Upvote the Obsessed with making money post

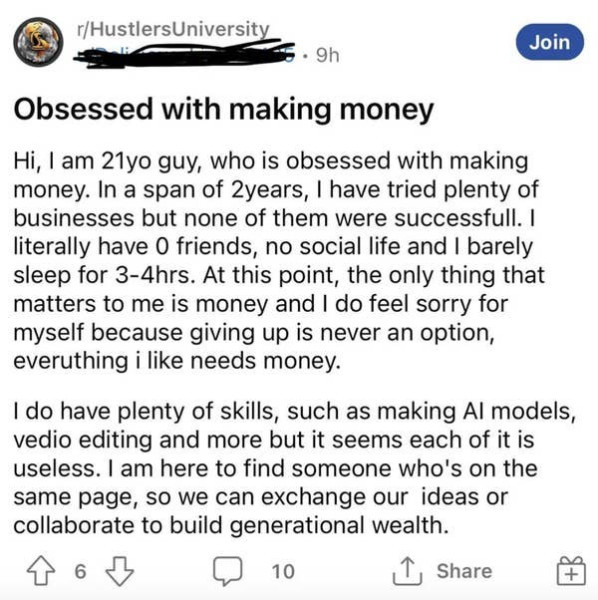[41, 571]
